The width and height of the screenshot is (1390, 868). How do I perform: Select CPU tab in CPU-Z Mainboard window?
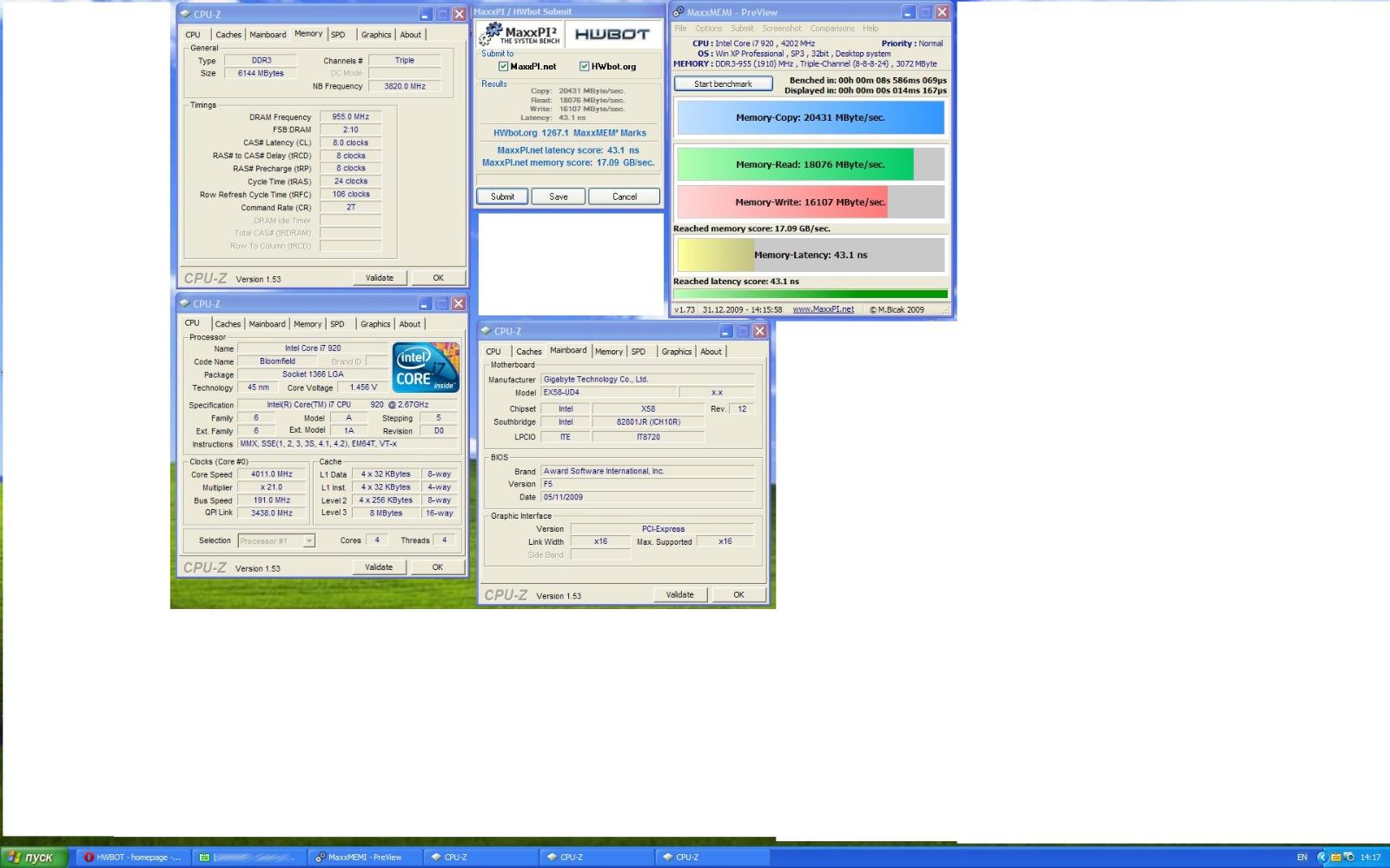[493, 352]
